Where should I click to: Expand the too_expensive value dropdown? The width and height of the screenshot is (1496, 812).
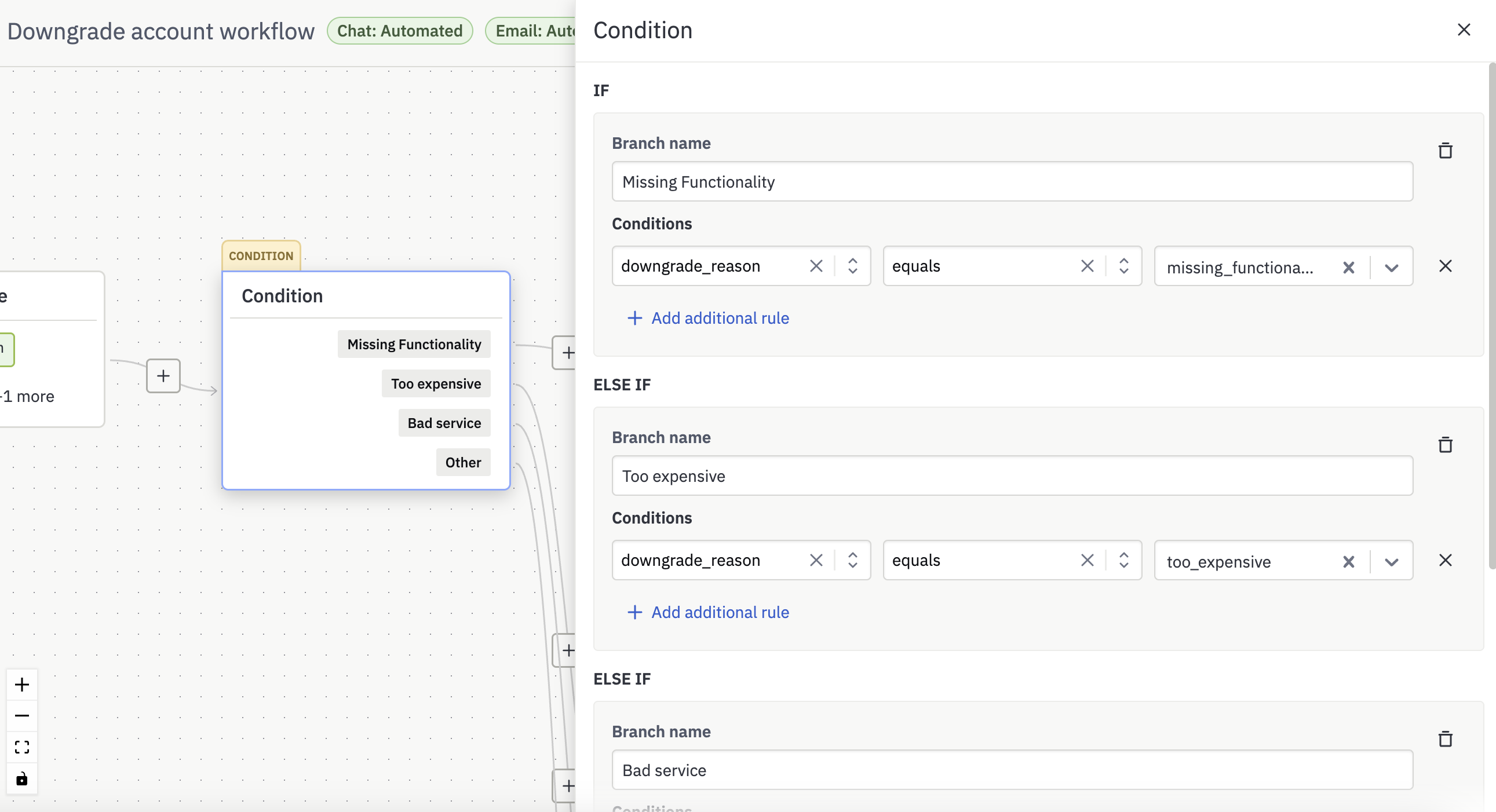pyautogui.click(x=1392, y=562)
